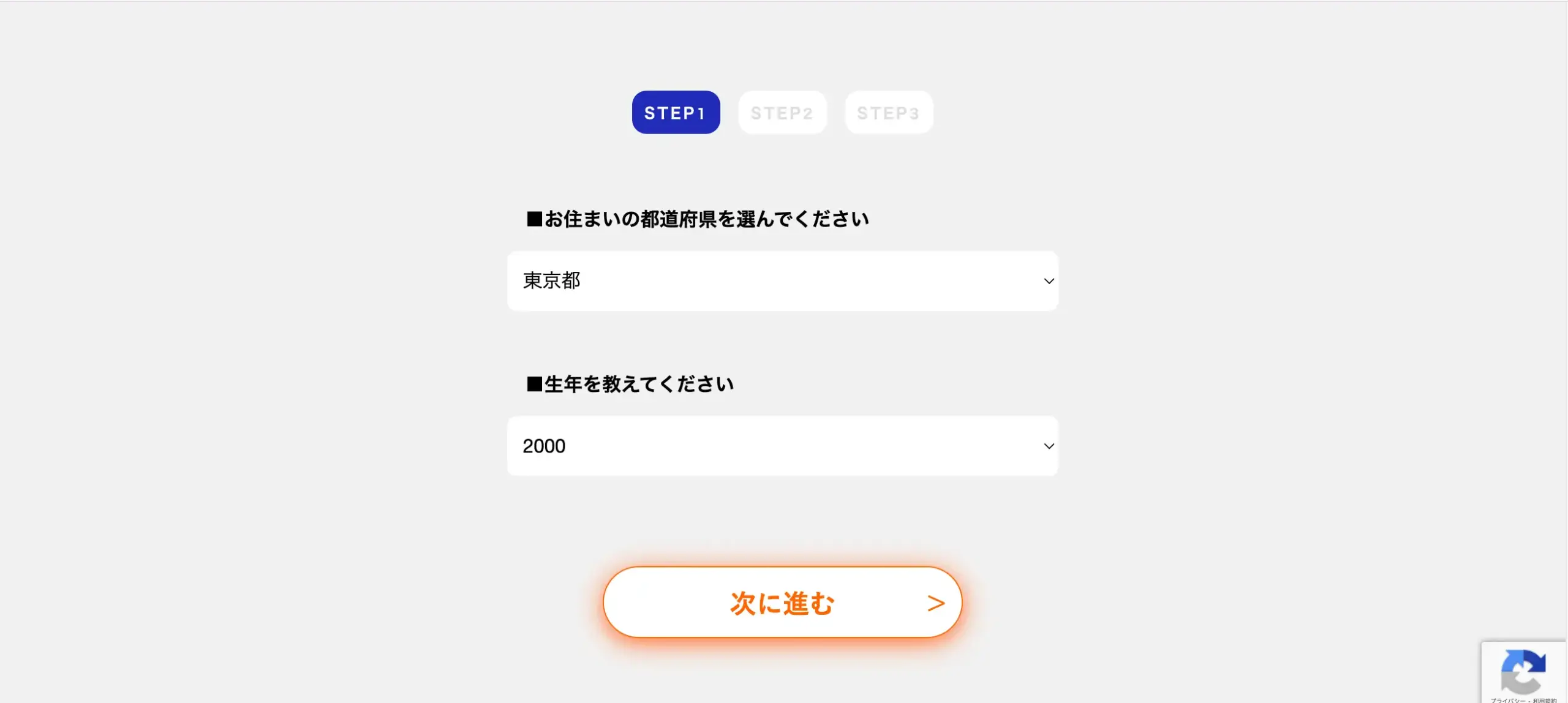Click the お住まいの都道府県 heading
Image resolution: width=1568 pixels, height=703 pixels.
697,218
